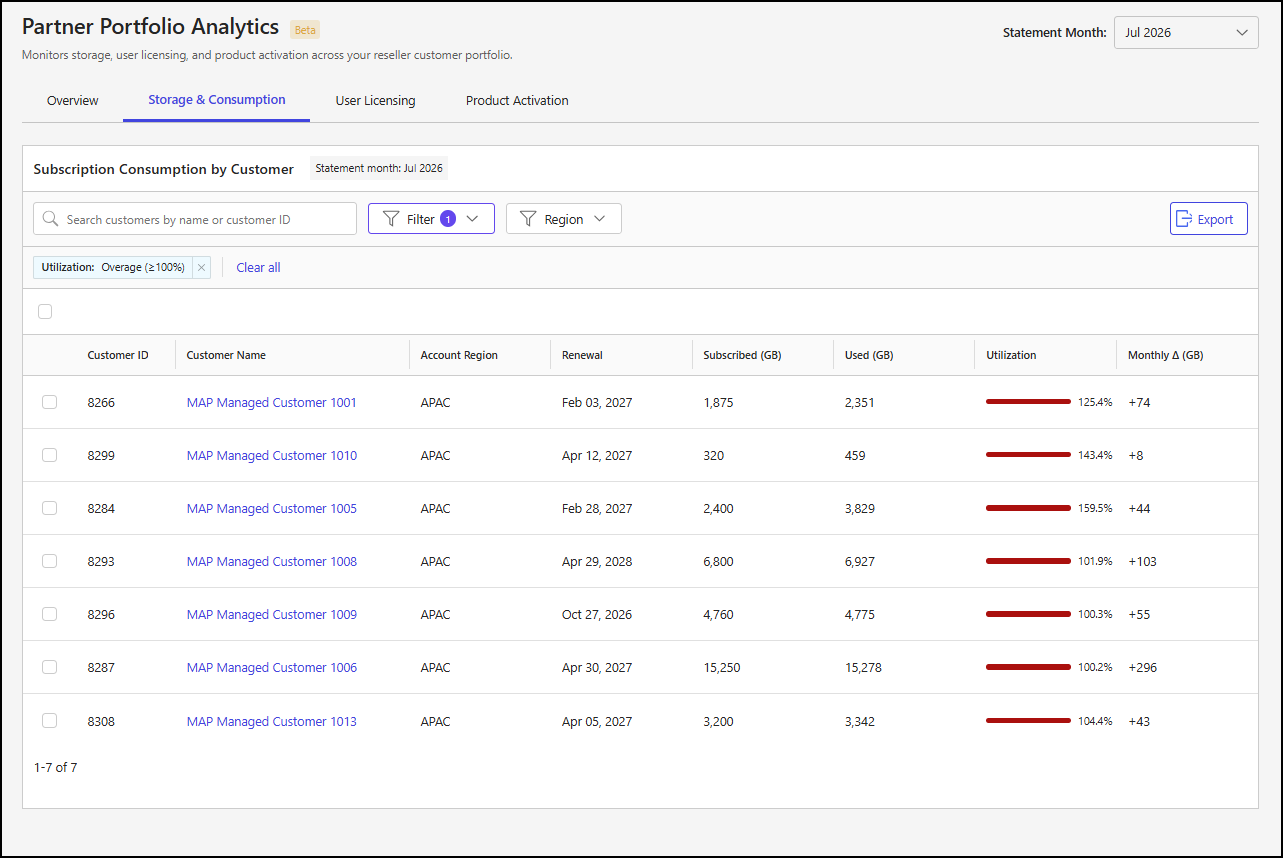This screenshot has width=1283, height=858.
Task: Click the 143.4% utilization value
Action: click(x=1095, y=455)
